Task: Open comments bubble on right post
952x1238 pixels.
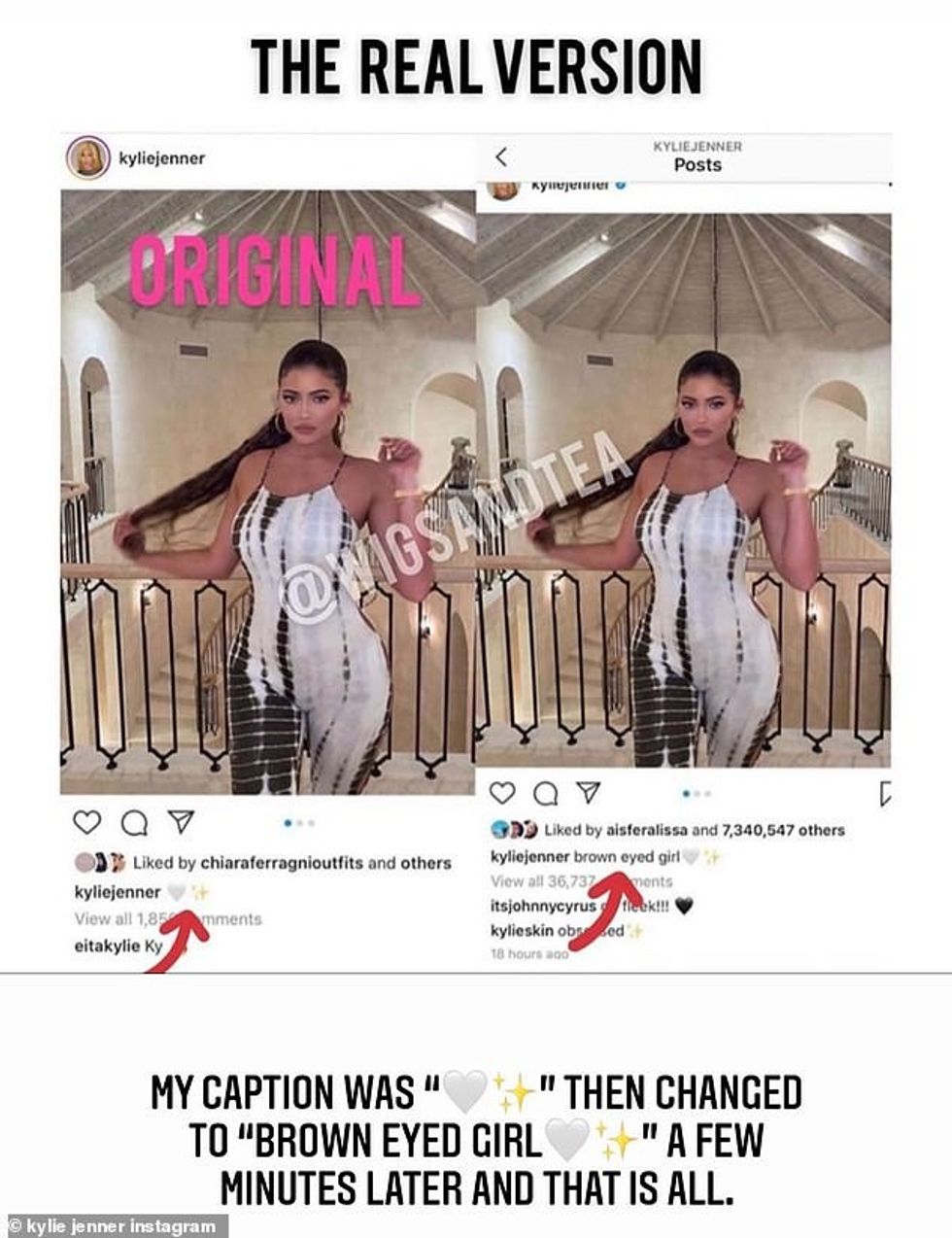Action: point(546,793)
